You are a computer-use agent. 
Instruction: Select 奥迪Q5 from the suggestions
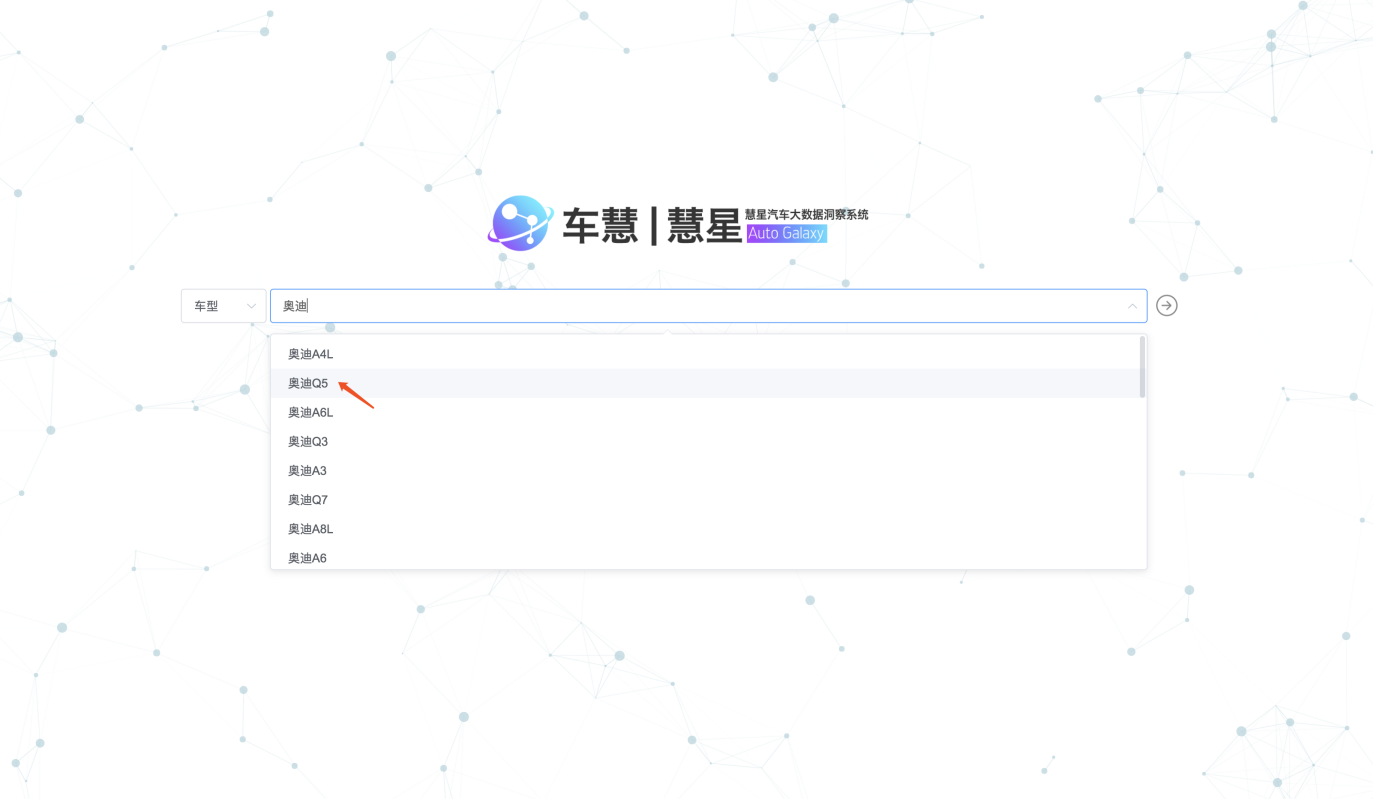(x=708, y=383)
